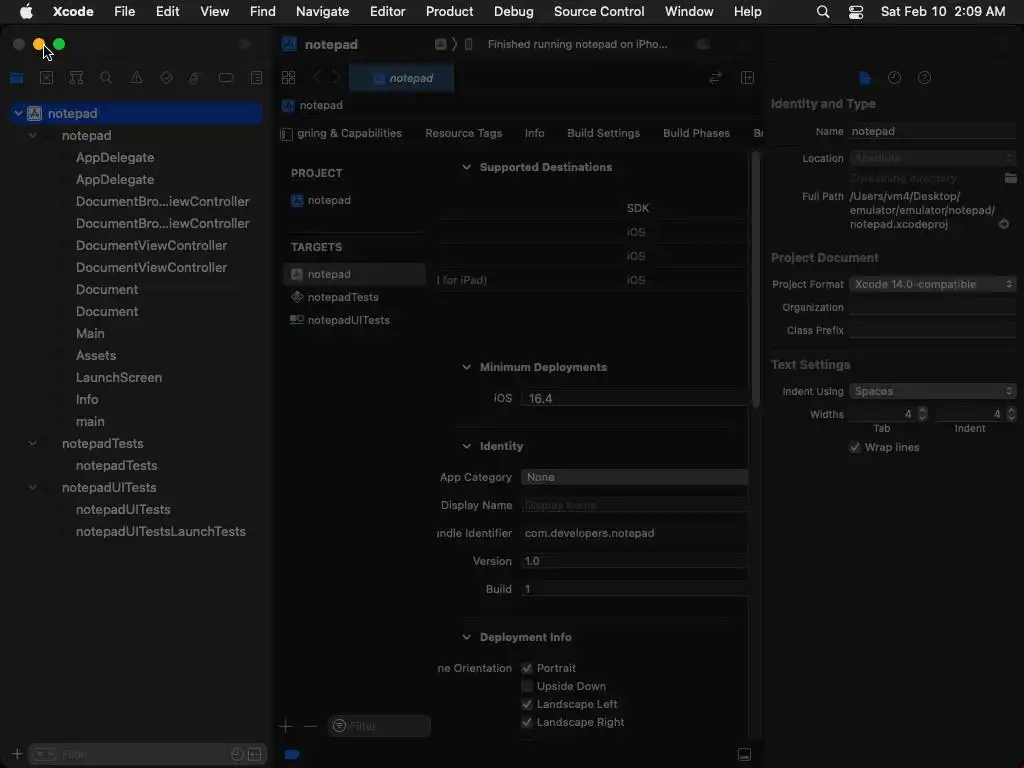Collapse the Minimum Deployments section
Image resolution: width=1024 pixels, height=768 pixels.
pyautogui.click(x=466, y=367)
